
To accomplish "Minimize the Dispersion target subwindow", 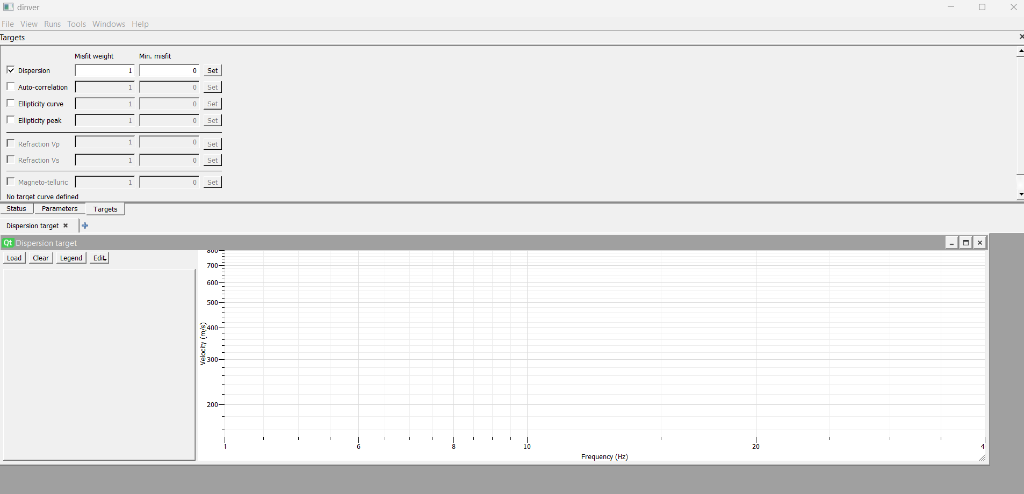I will 952,243.
